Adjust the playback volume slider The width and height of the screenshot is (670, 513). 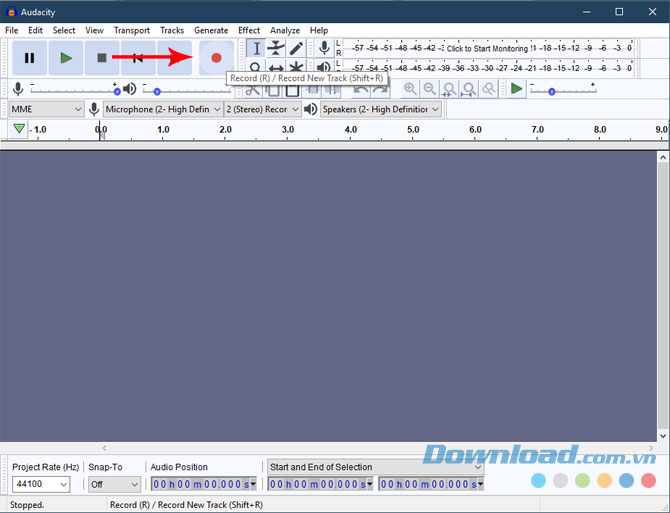[x=186, y=91]
